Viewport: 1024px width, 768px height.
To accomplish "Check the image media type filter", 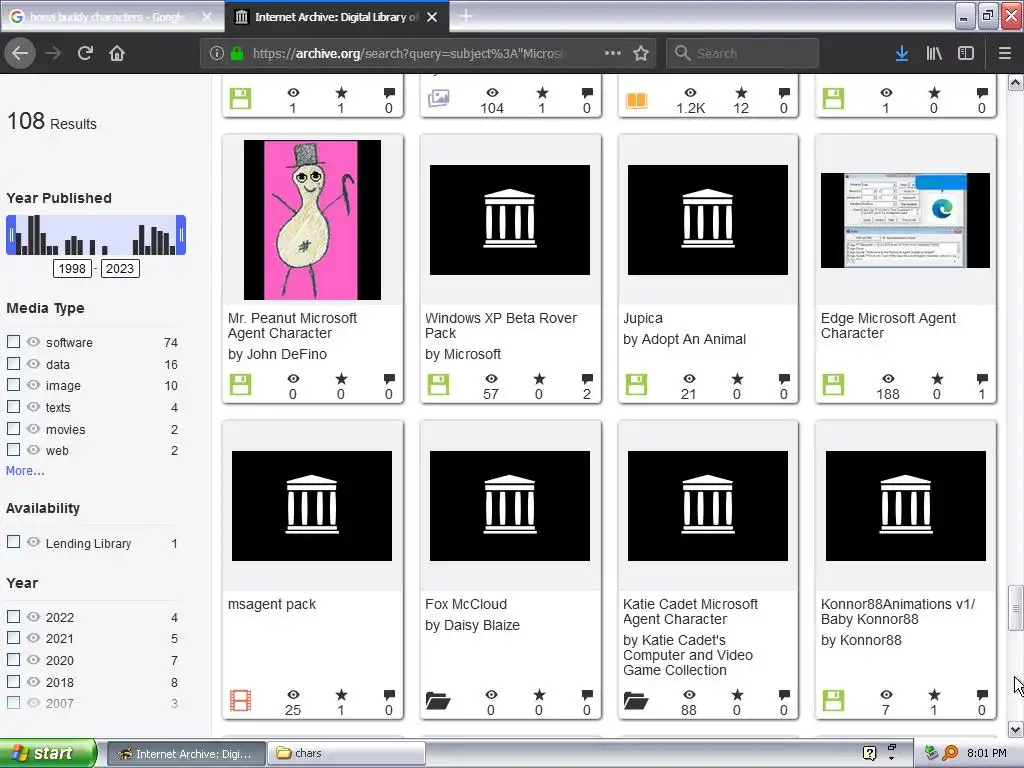I will [13, 385].
